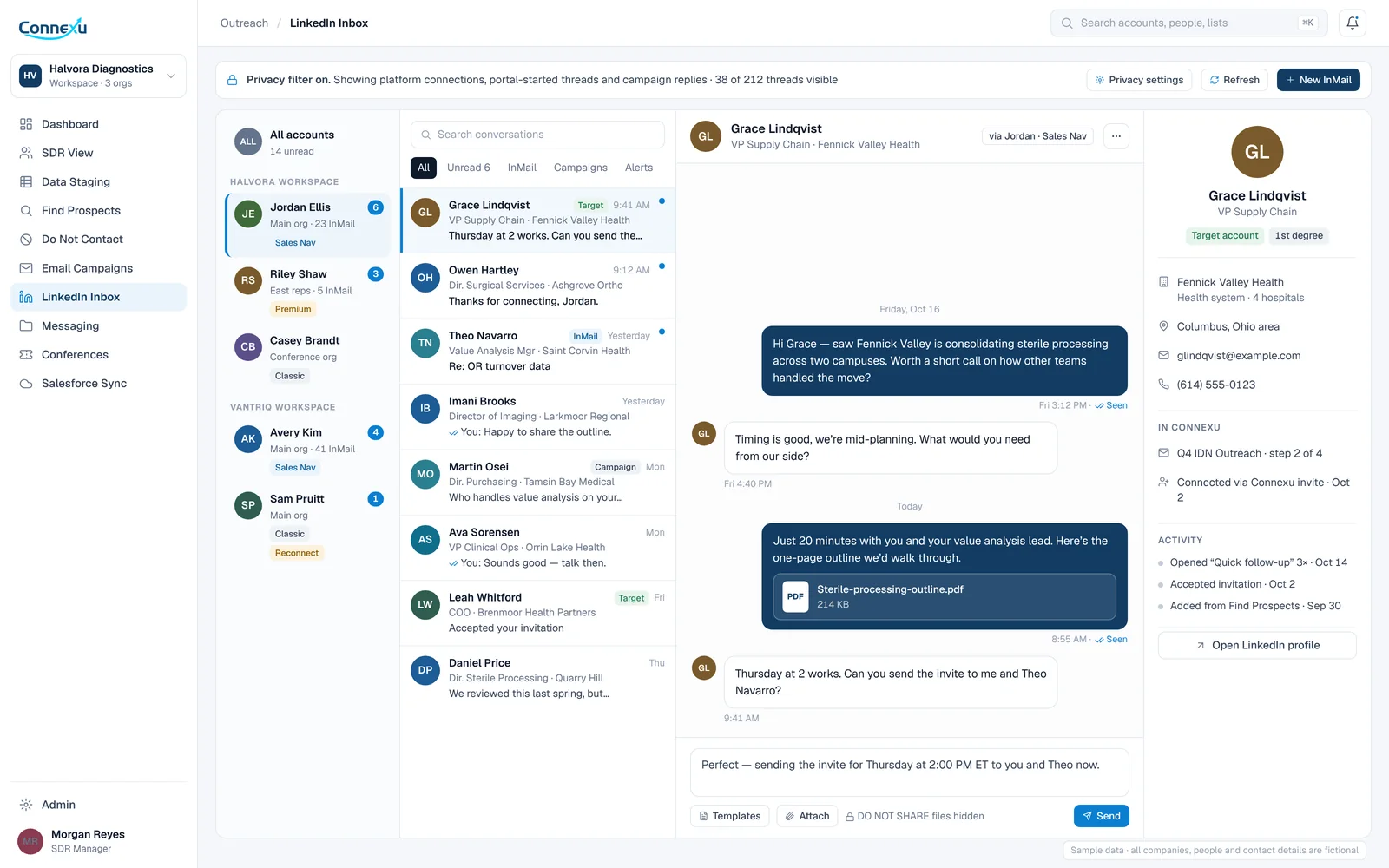The height and width of the screenshot is (868, 1389).
Task: Click the Do Not Contact blocked icon
Action: click(x=26, y=240)
